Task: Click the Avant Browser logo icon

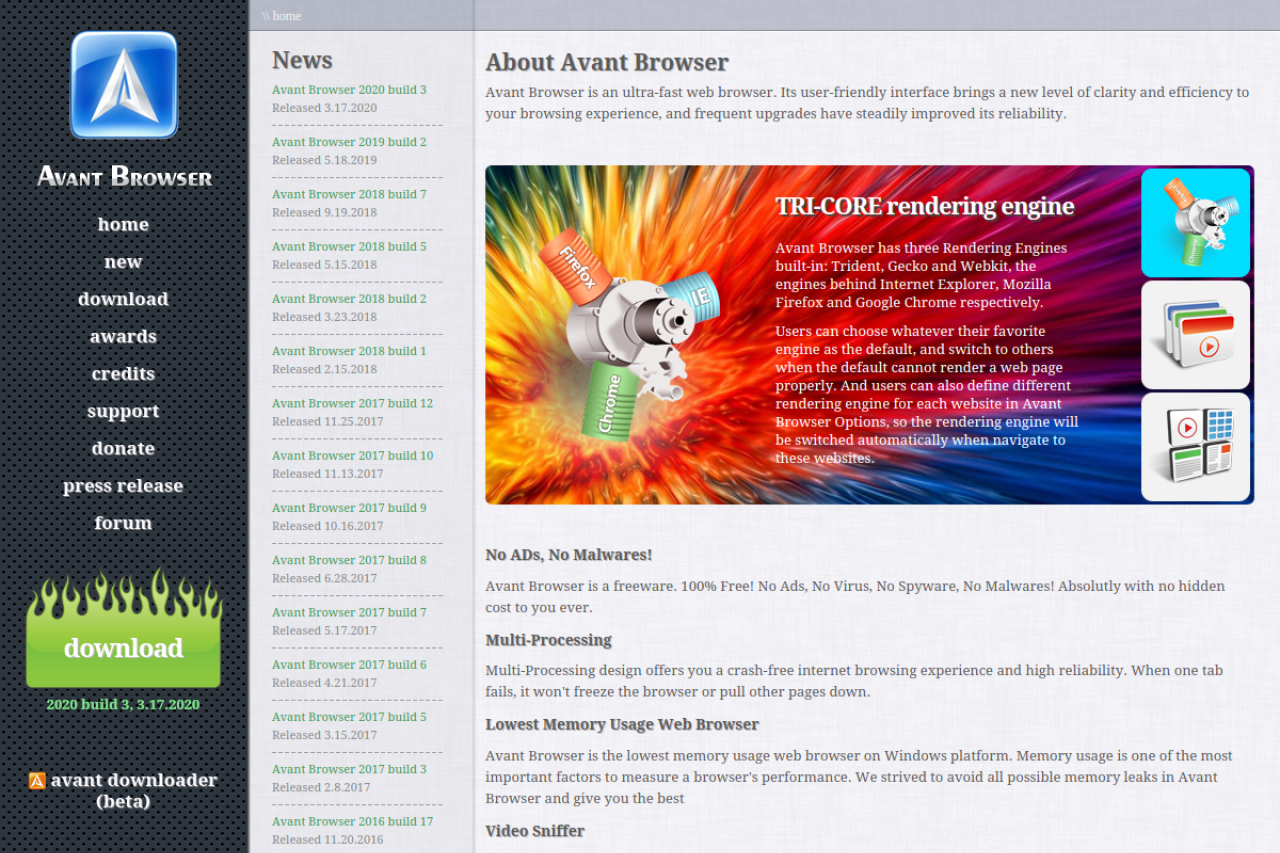Action: tap(124, 85)
